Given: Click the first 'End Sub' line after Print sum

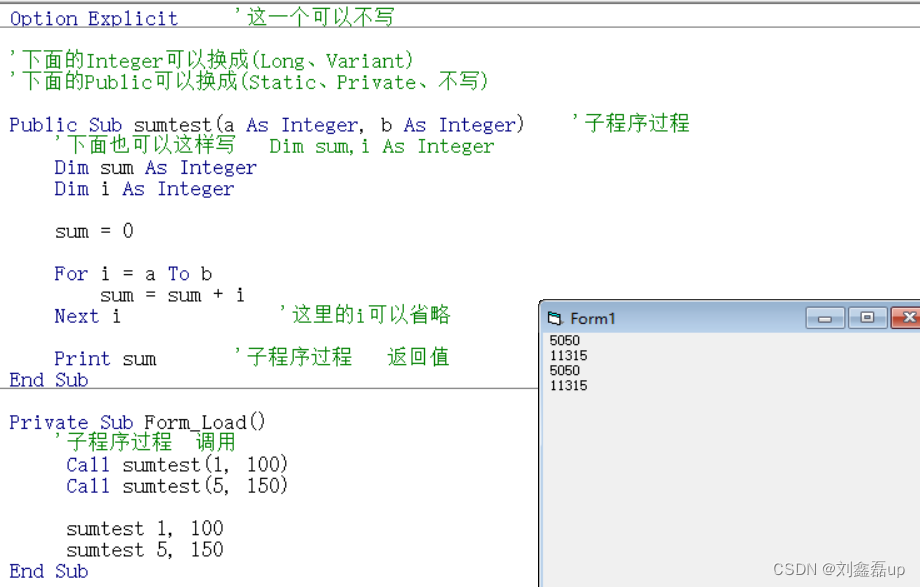Looking at the screenshot, I should (x=49, y=380).
